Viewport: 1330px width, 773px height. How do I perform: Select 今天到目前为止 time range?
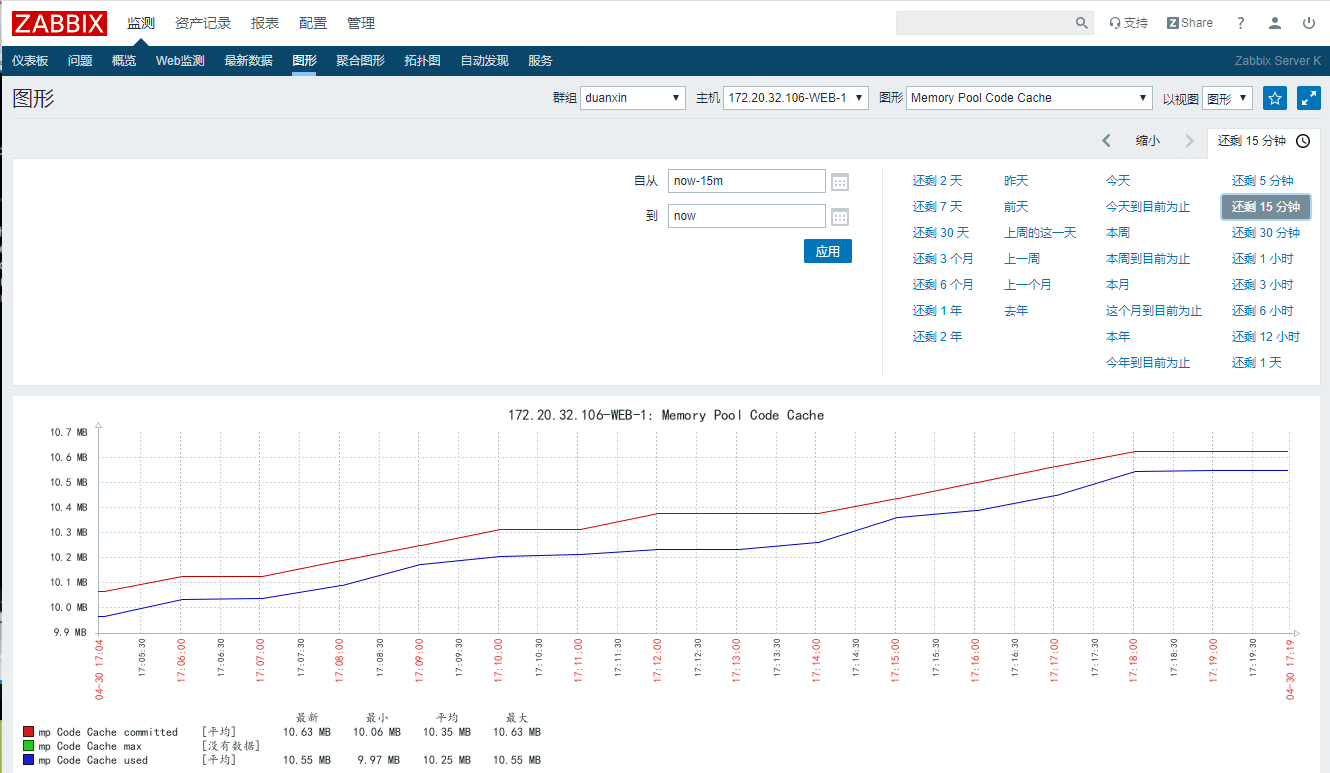(x=1148, y=207)
